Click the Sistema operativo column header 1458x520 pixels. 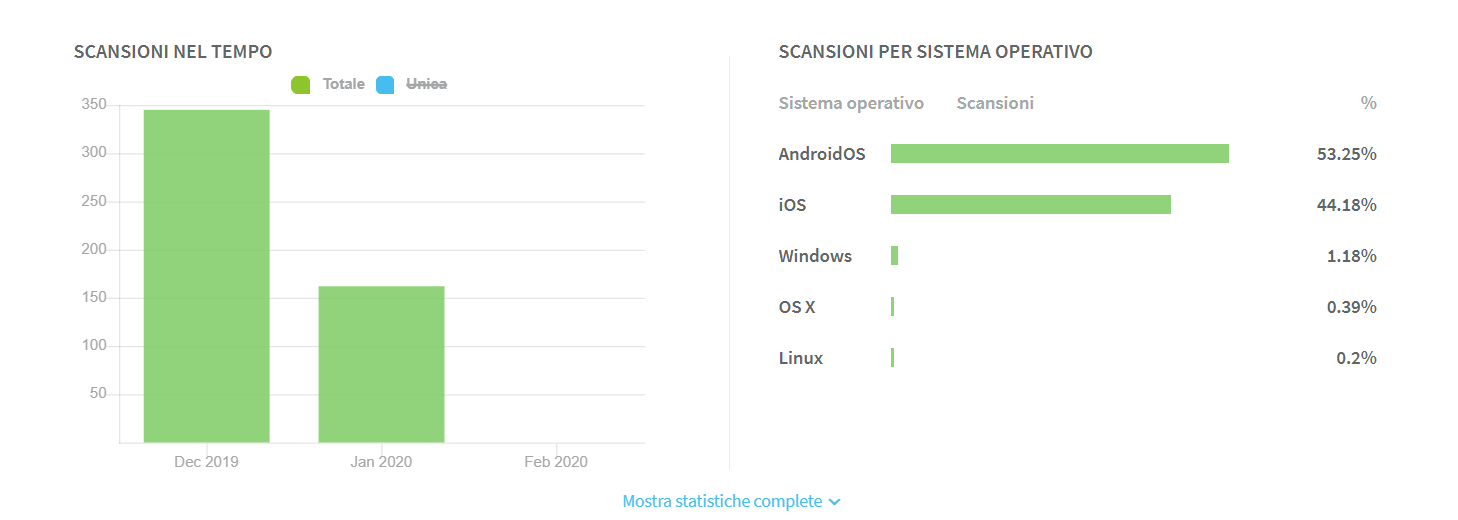pyautogui.click(x=851, y=103)
